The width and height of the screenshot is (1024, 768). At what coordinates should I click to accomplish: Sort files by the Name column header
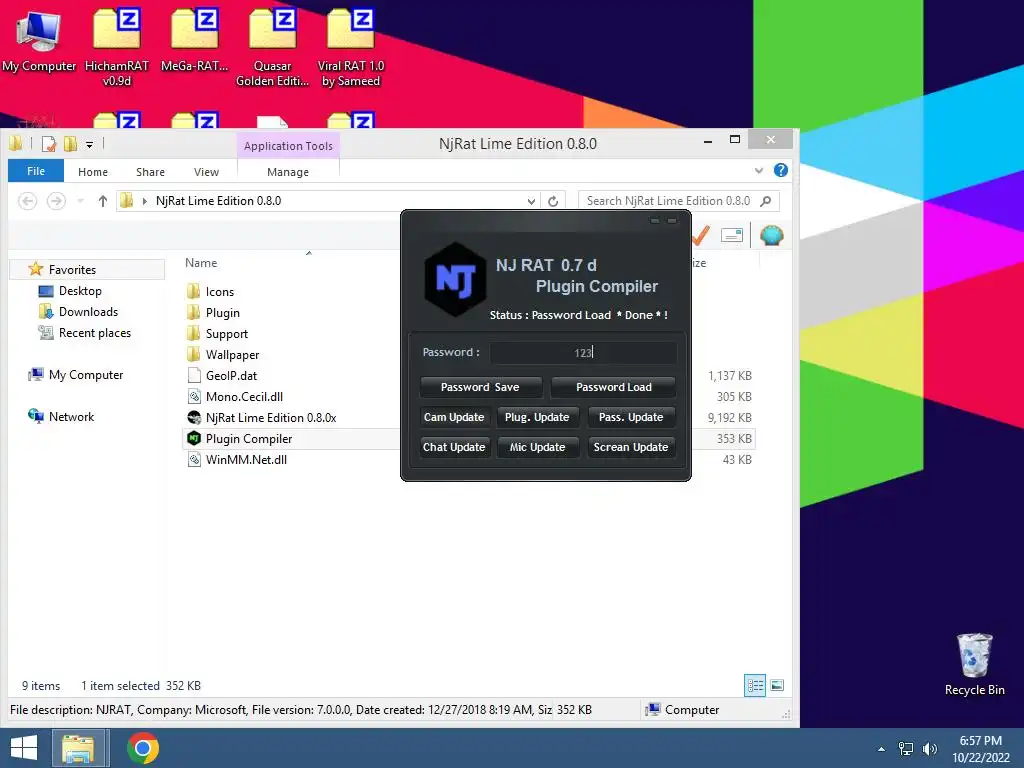coord(201,263)
